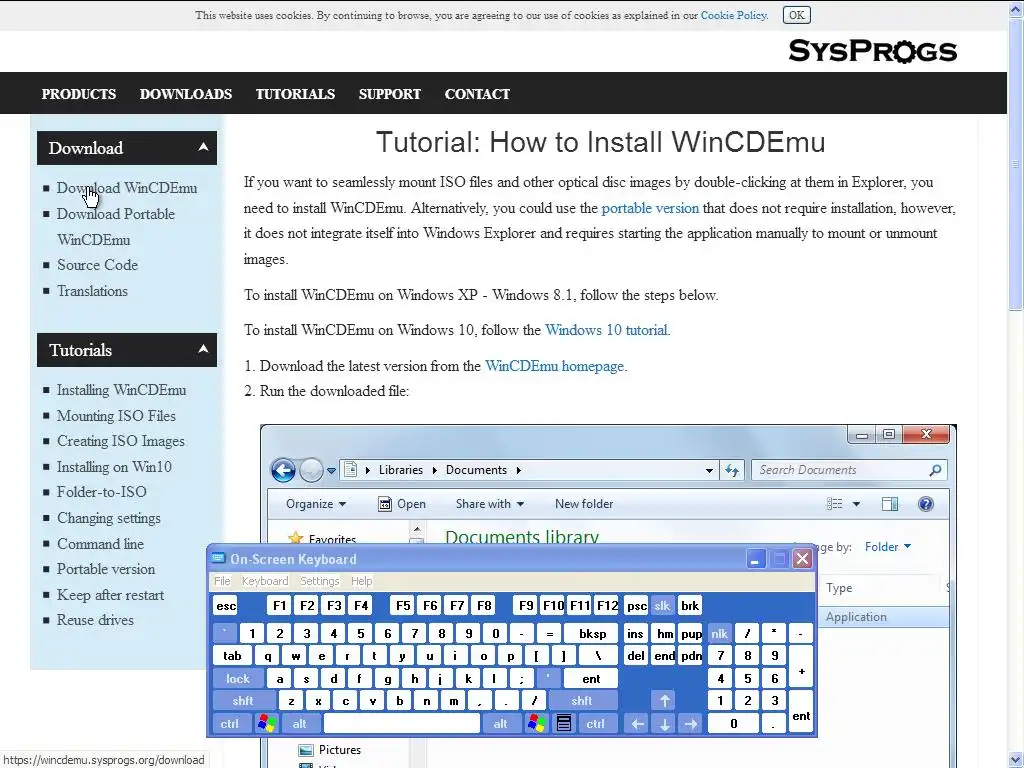
Task: Click the scrollbar up arrow of the page
Action: [1016, 9]
